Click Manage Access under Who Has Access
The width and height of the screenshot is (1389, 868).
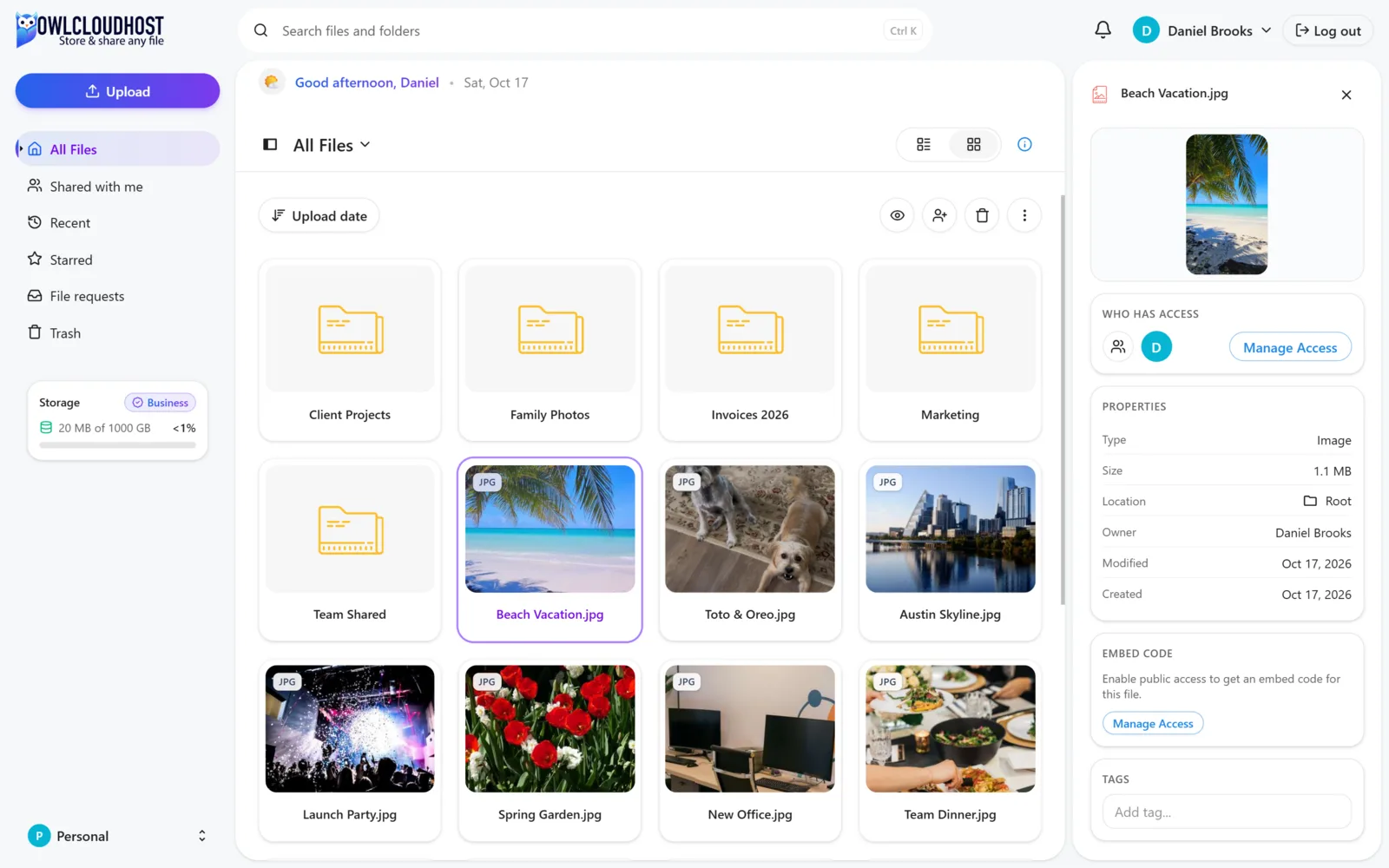pyautogui.click(x=1290, y=347)
